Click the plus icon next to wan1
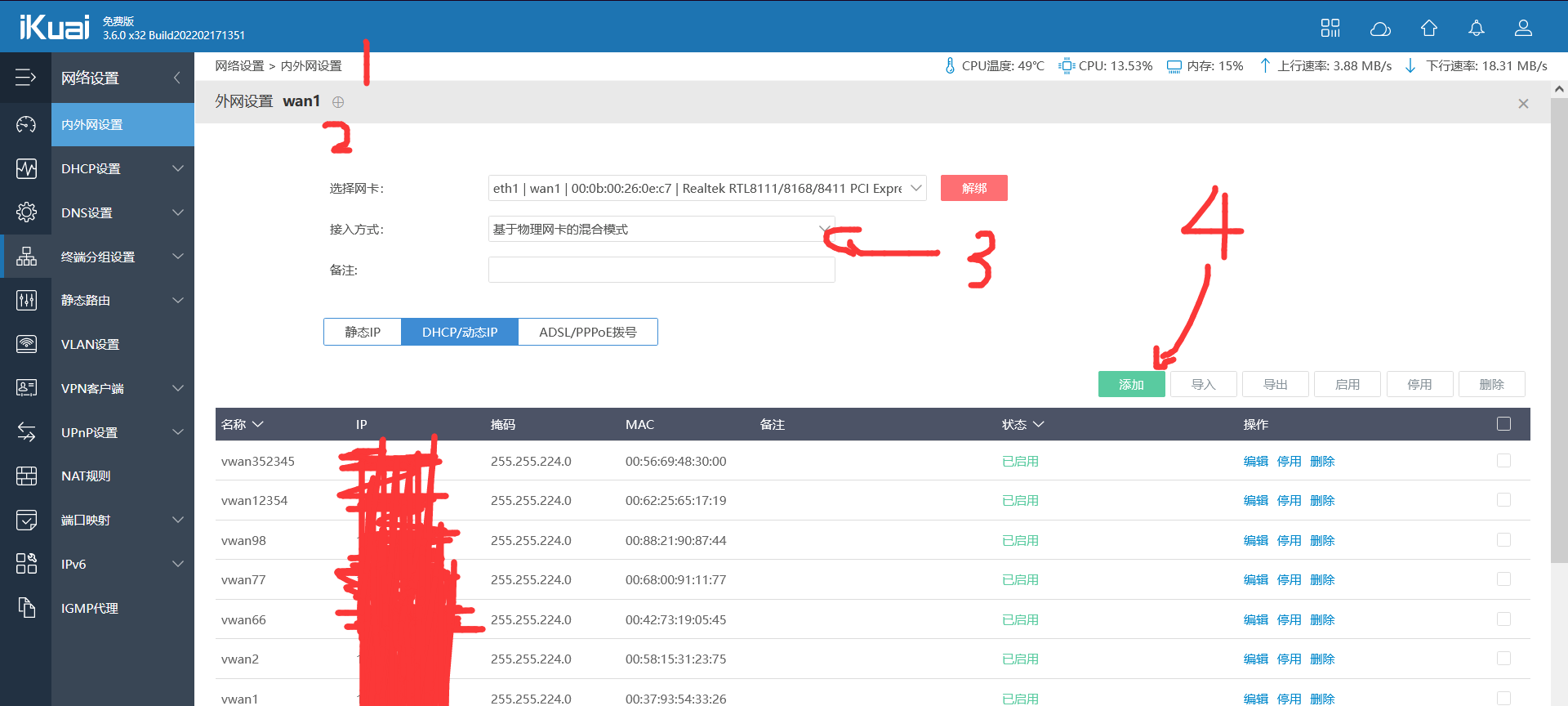1568x706 pixels. point(338,102)
